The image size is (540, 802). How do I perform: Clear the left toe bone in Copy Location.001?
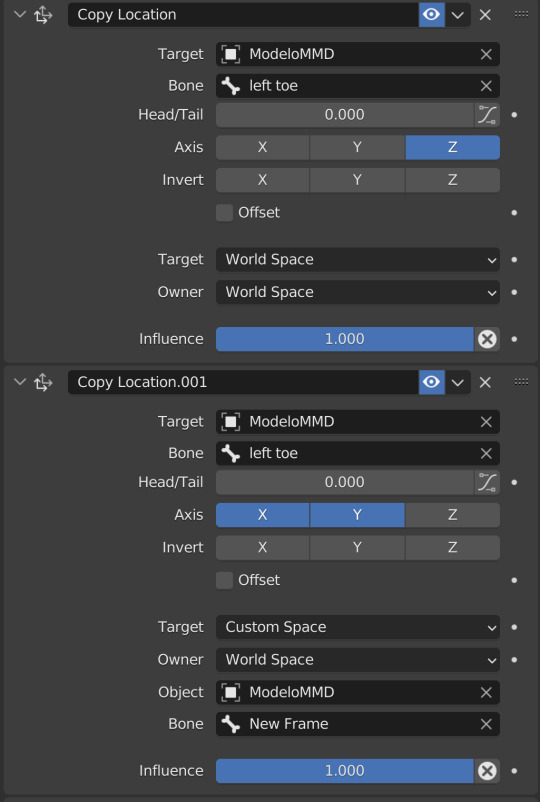pos(486,453)
